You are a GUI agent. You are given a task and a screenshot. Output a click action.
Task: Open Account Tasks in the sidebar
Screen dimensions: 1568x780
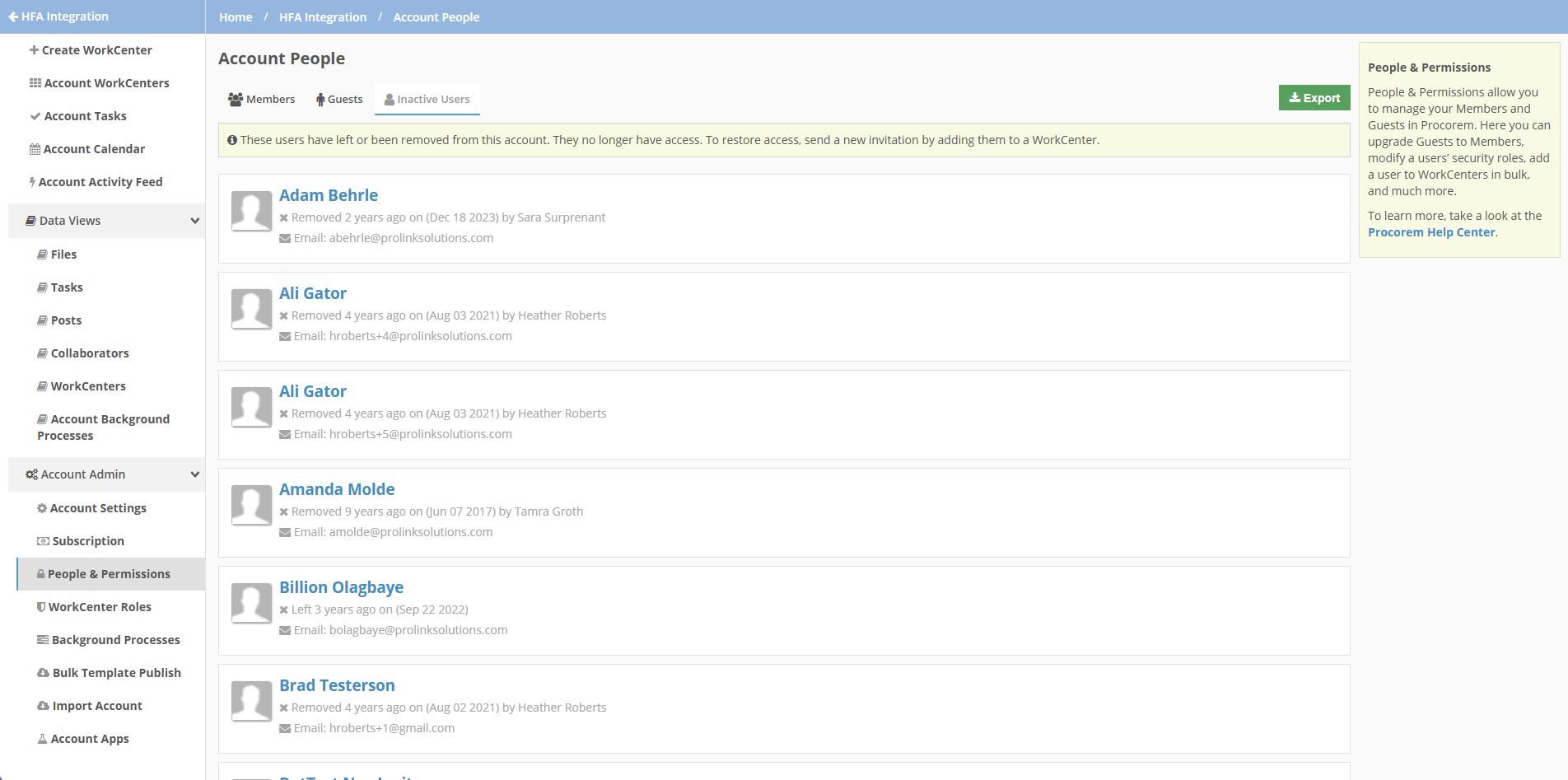(84, 116)
